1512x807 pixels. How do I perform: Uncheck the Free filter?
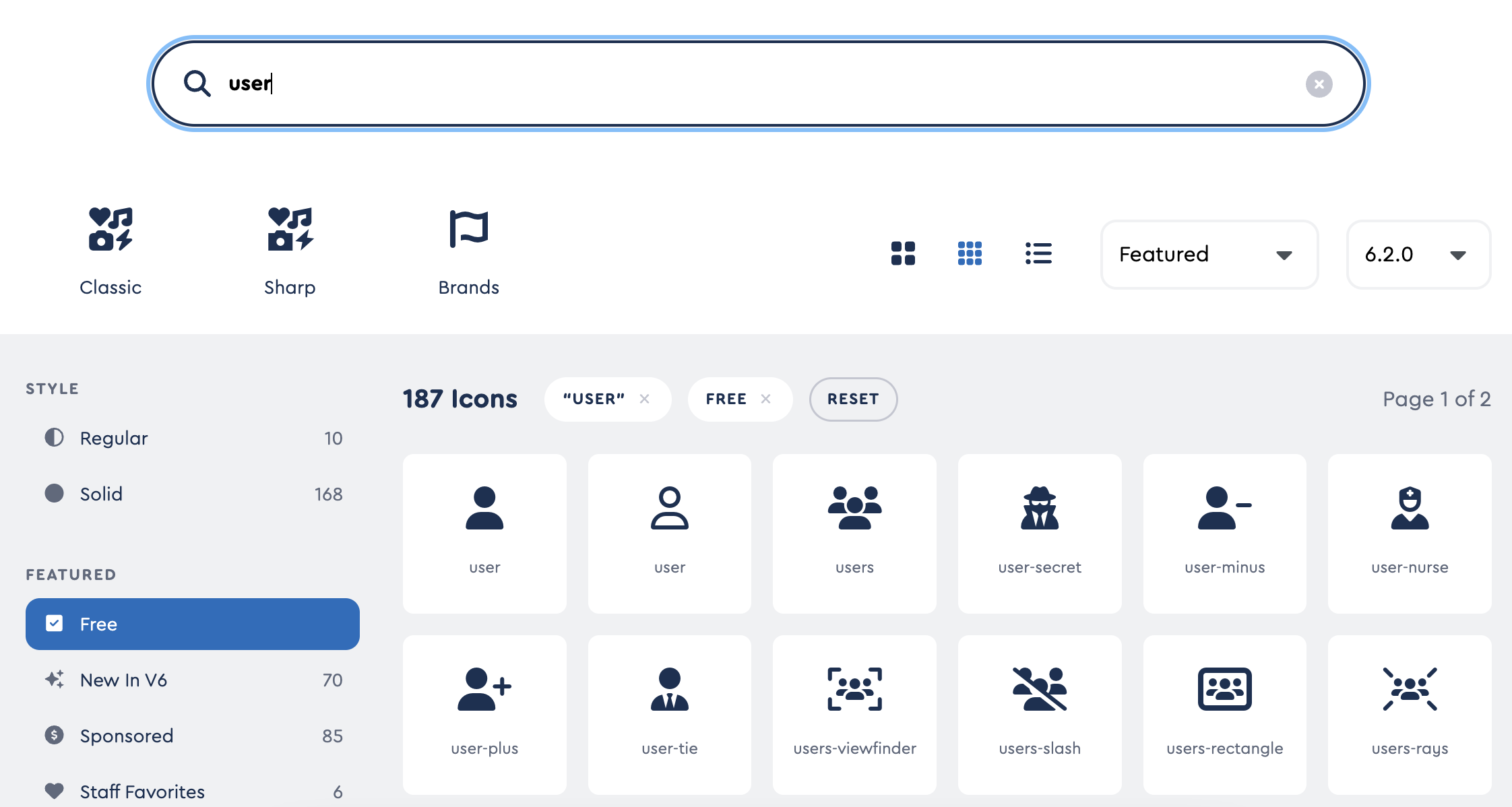click(193, 624)
